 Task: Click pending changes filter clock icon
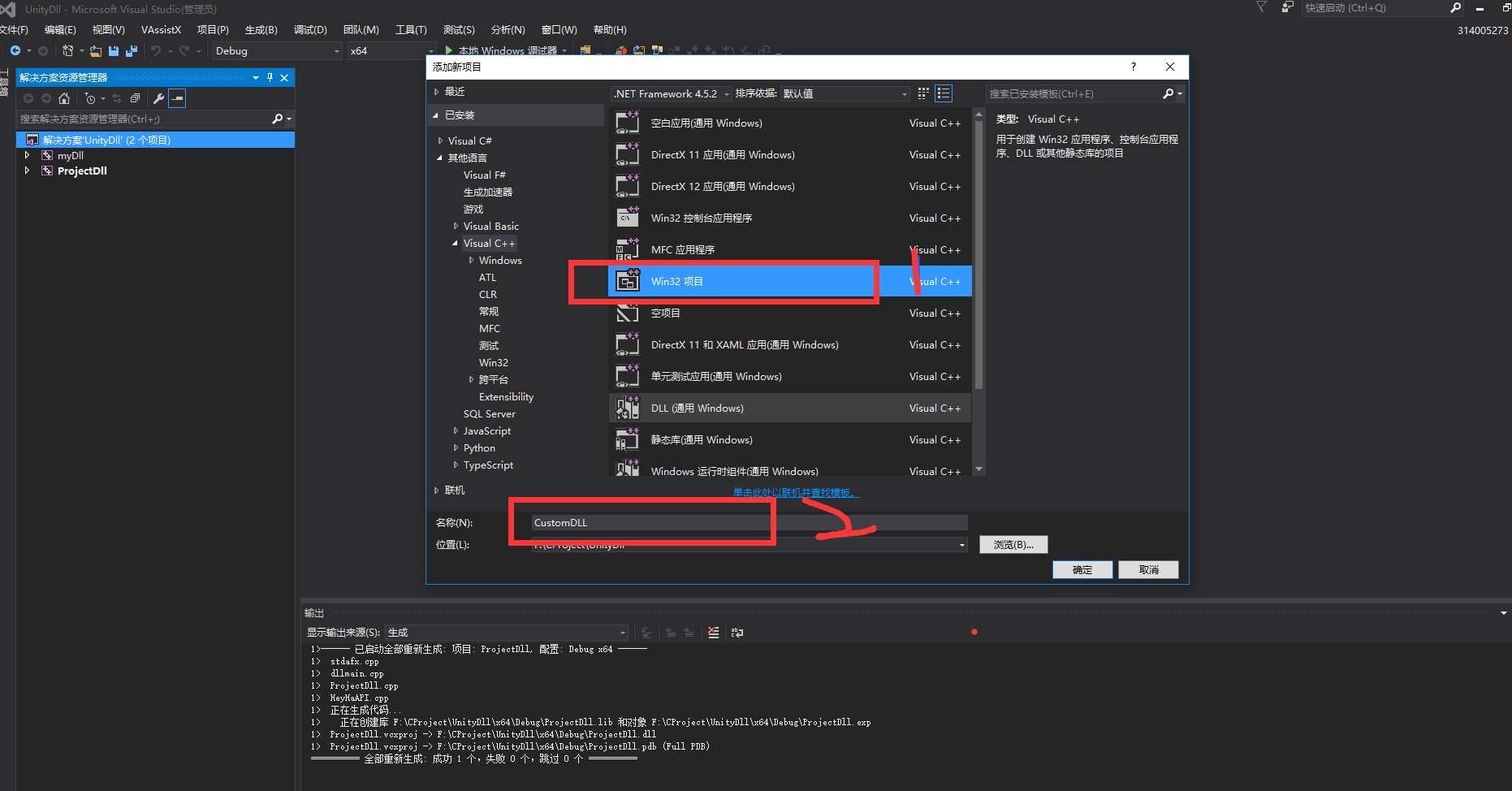90,98
